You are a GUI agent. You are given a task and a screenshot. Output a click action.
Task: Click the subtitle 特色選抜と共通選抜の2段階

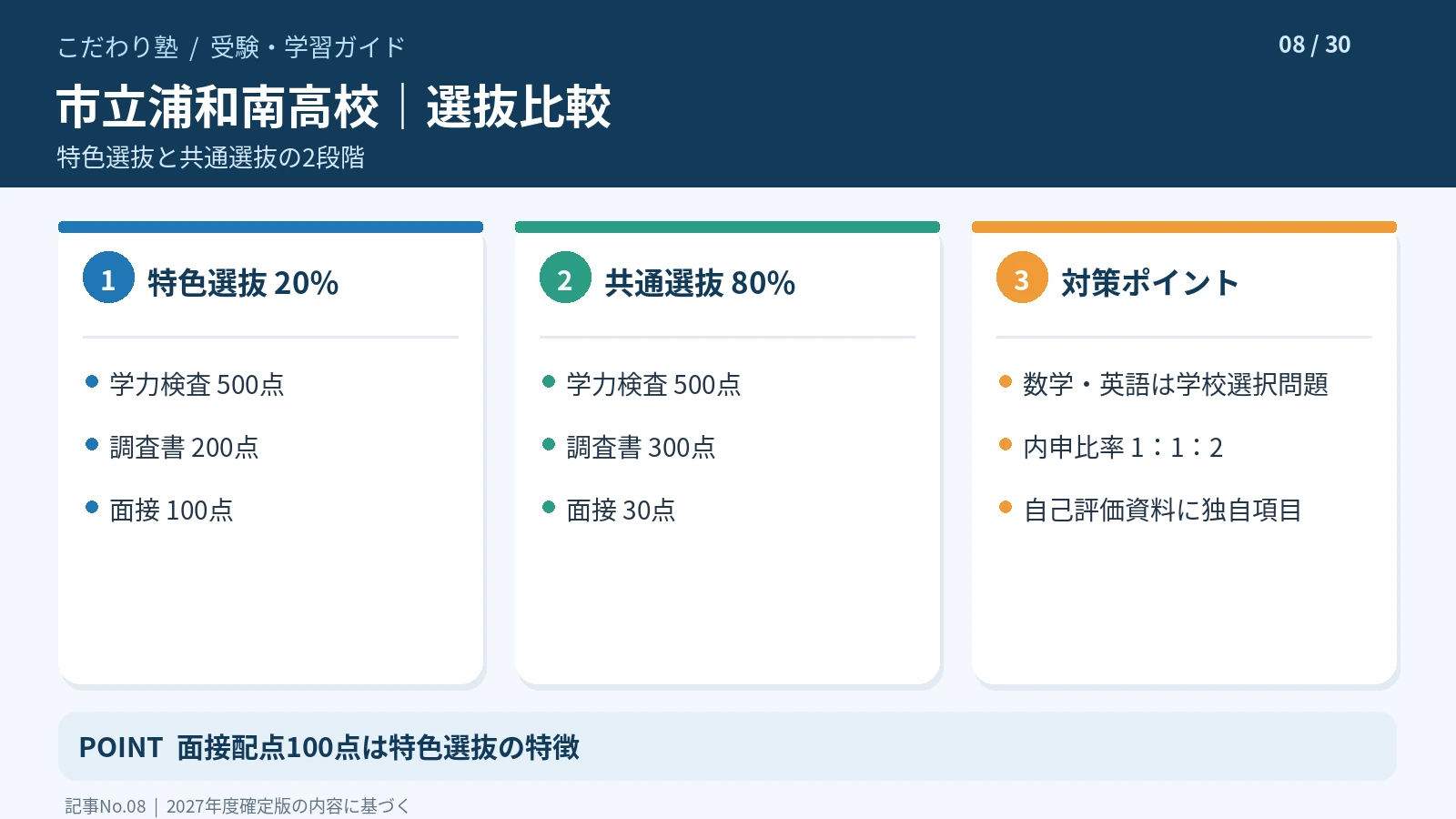pyautogui.click(x=210, y=157)
